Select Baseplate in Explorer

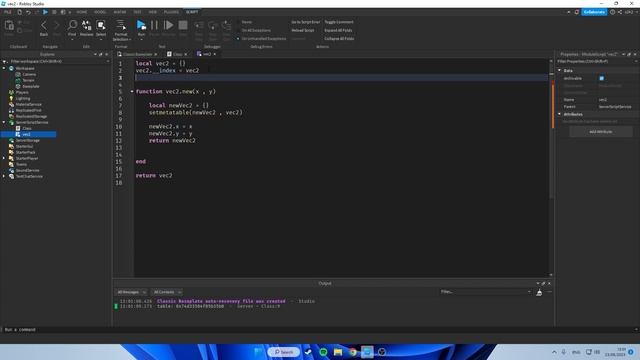pos(31,87)
